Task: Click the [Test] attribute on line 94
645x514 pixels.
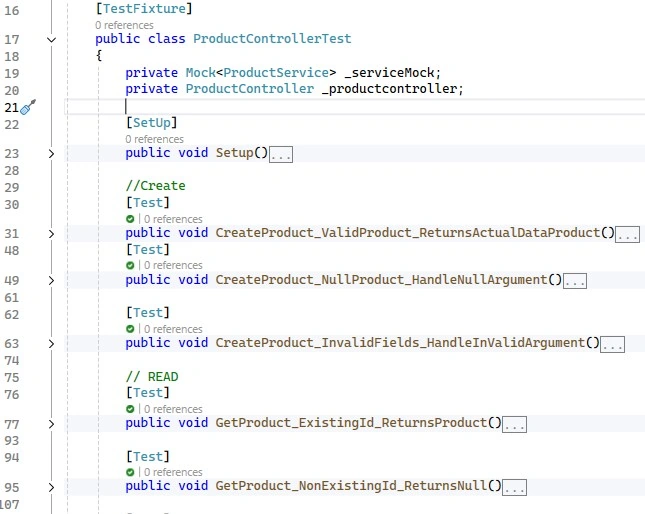Action: pos(148,457)
